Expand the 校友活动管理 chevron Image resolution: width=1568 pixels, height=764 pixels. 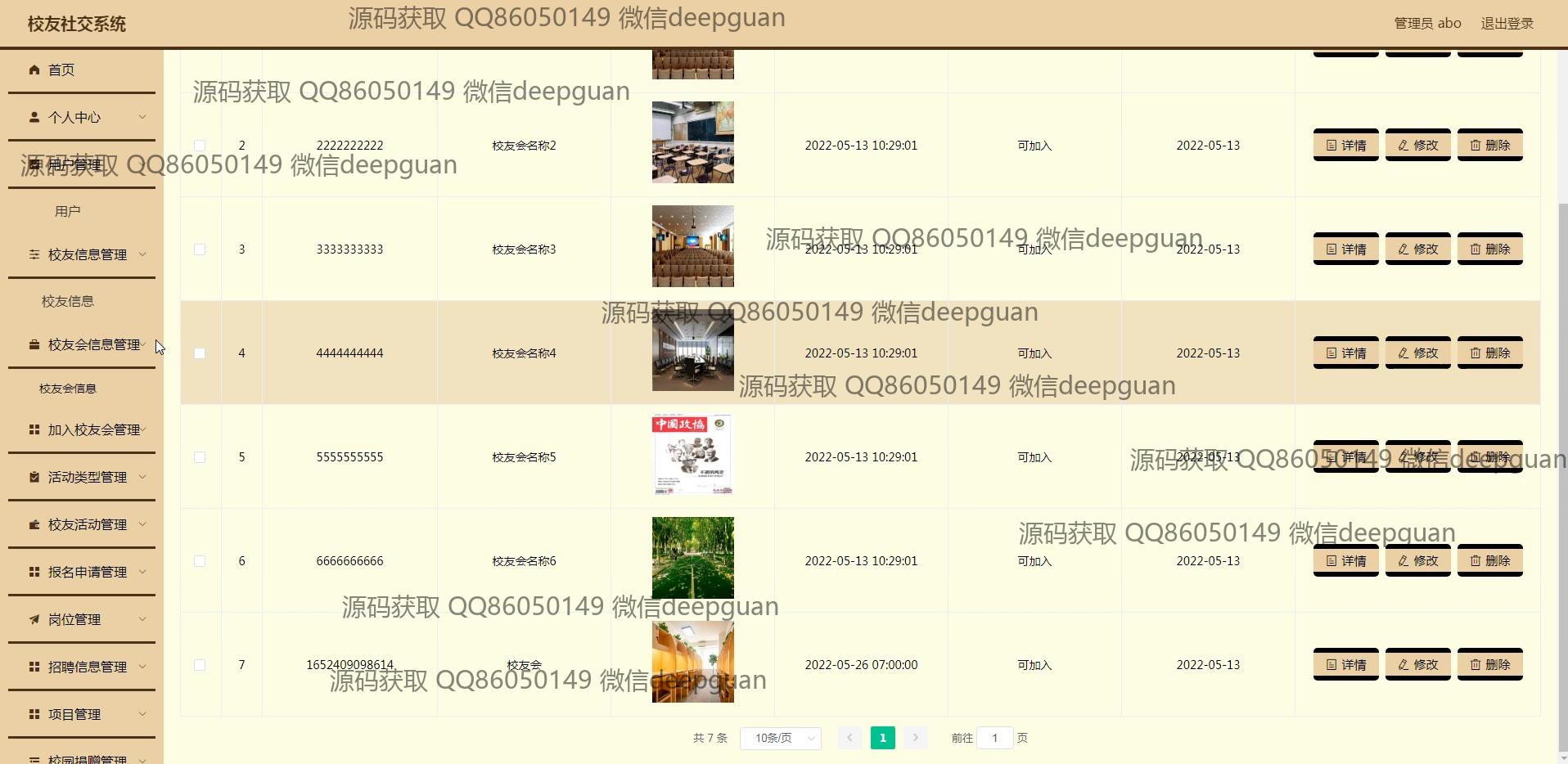pyautogui.click(x=142, y=524)
